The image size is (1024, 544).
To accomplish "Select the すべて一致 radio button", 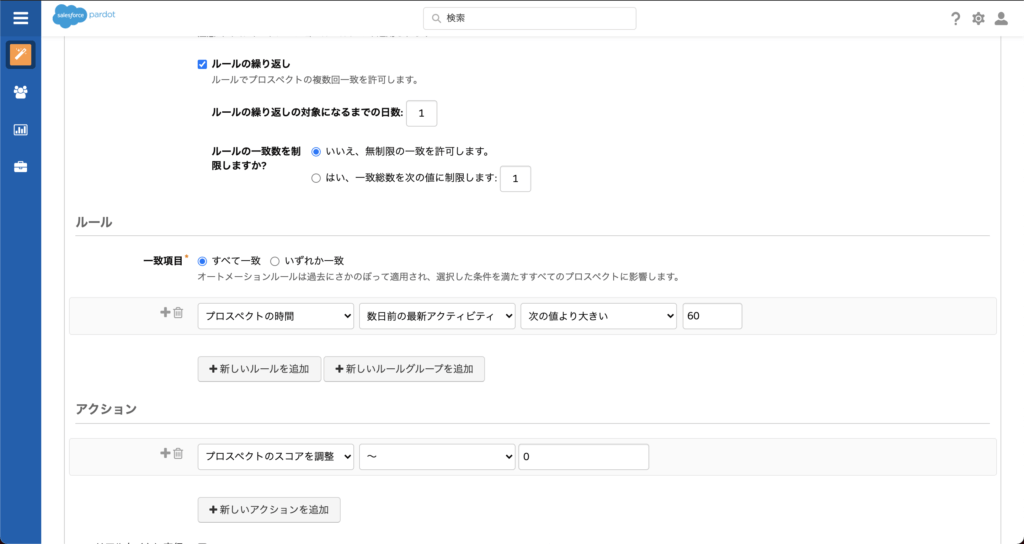I will pyautogui.click(x=202, y=261).
